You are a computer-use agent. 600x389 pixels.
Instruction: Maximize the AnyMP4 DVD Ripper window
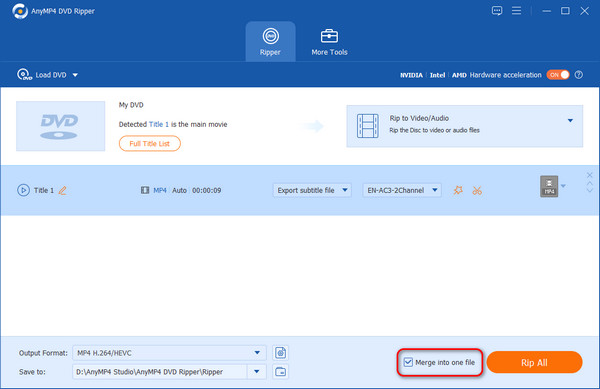[x=565, y=11]
